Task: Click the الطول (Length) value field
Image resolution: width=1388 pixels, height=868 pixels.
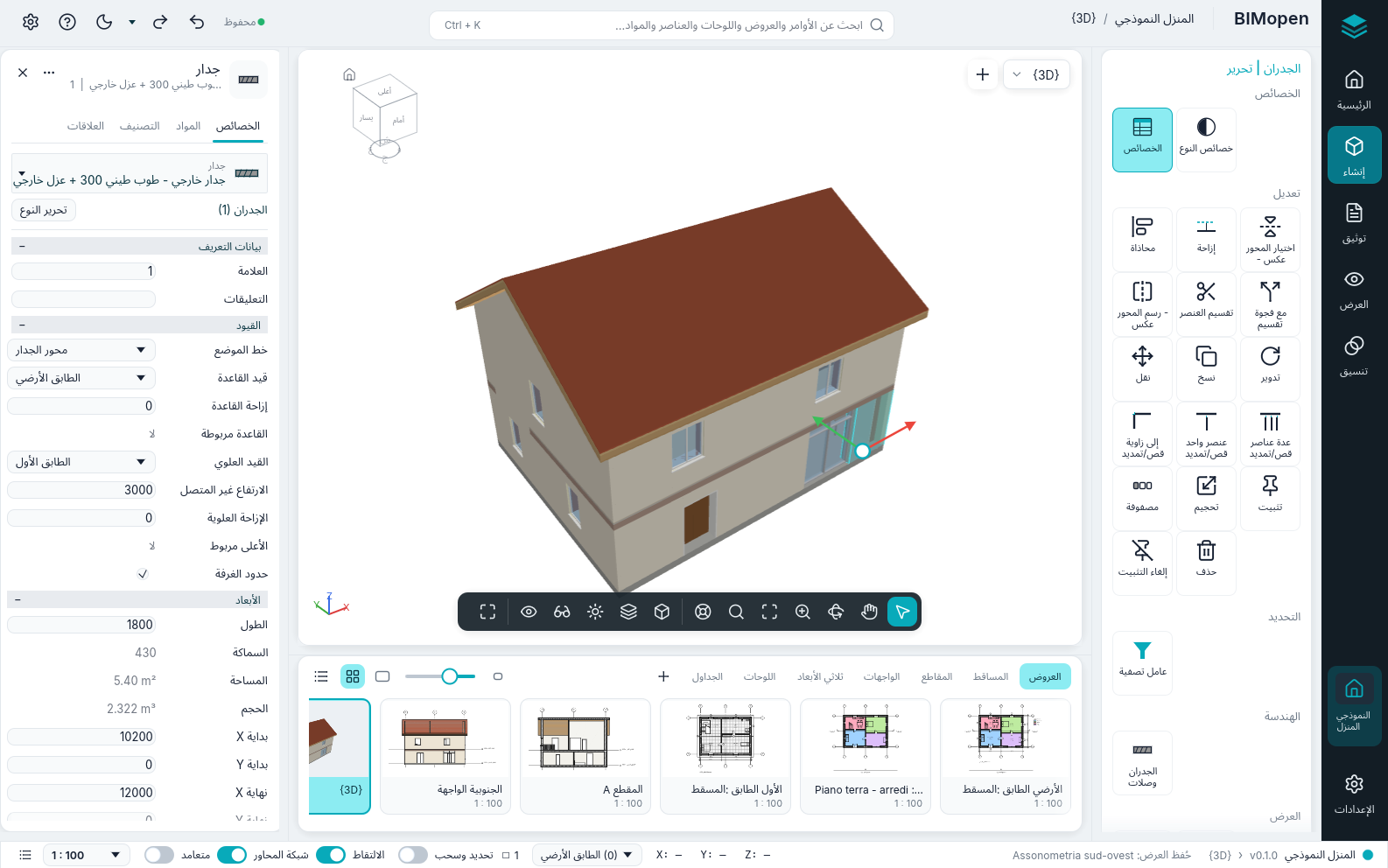Action: click(81, 625)
